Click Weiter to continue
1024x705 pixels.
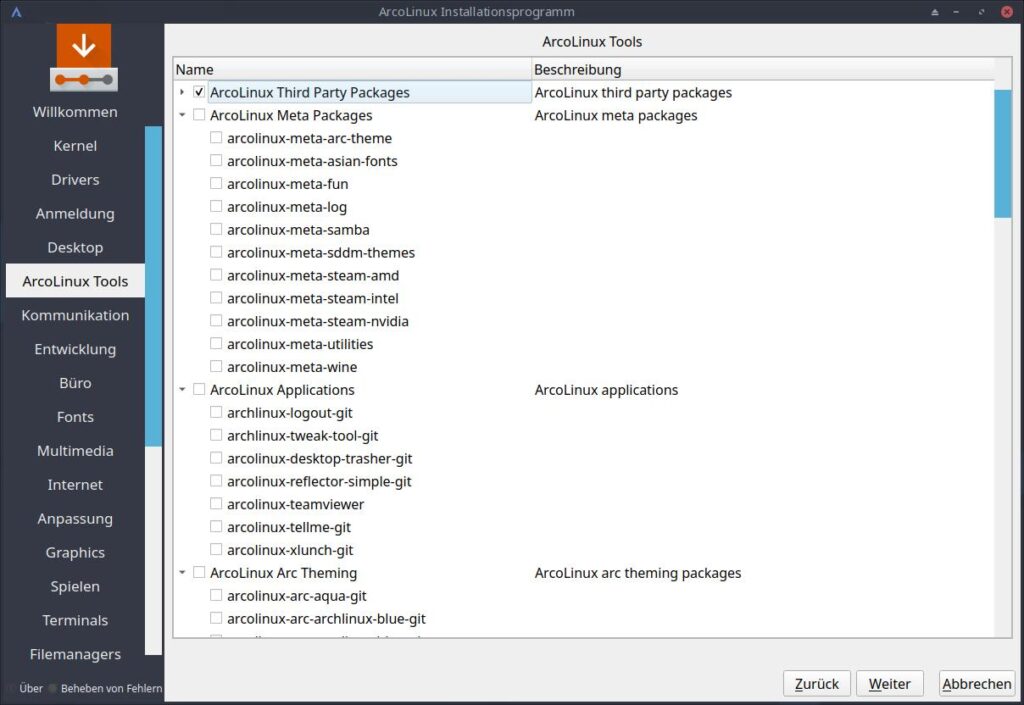pos(889,683)
